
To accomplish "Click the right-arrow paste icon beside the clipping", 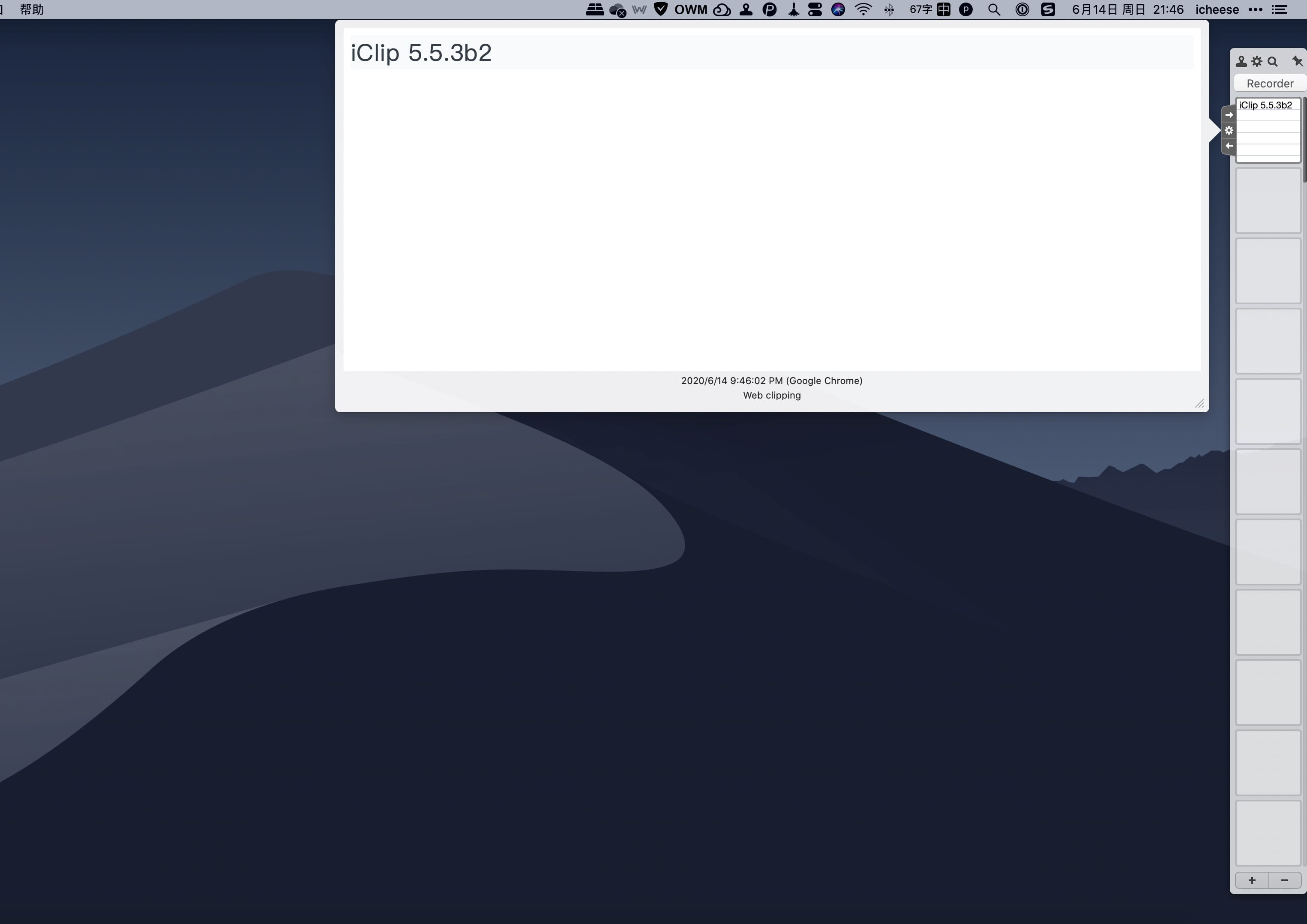I will click(1229, 114).
